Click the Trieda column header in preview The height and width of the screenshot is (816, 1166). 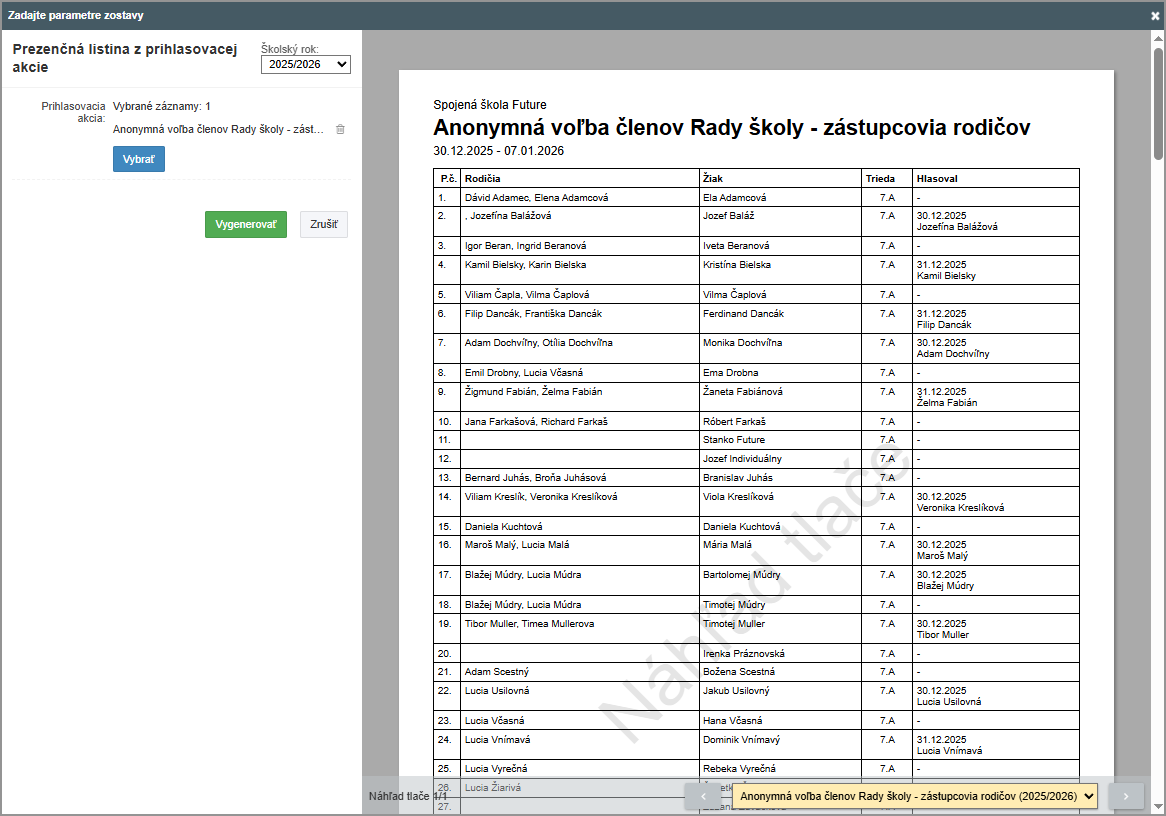[x=880, y=178]
